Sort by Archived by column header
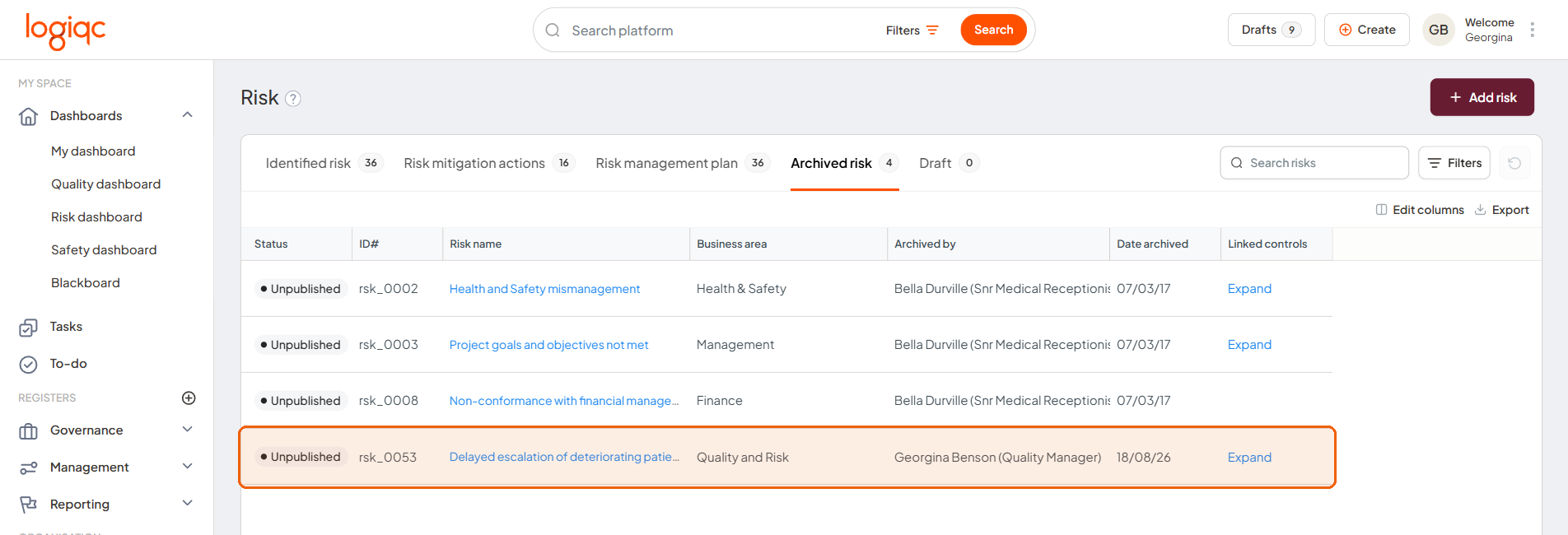1568x535 pixels. click(x=998, y=244)
